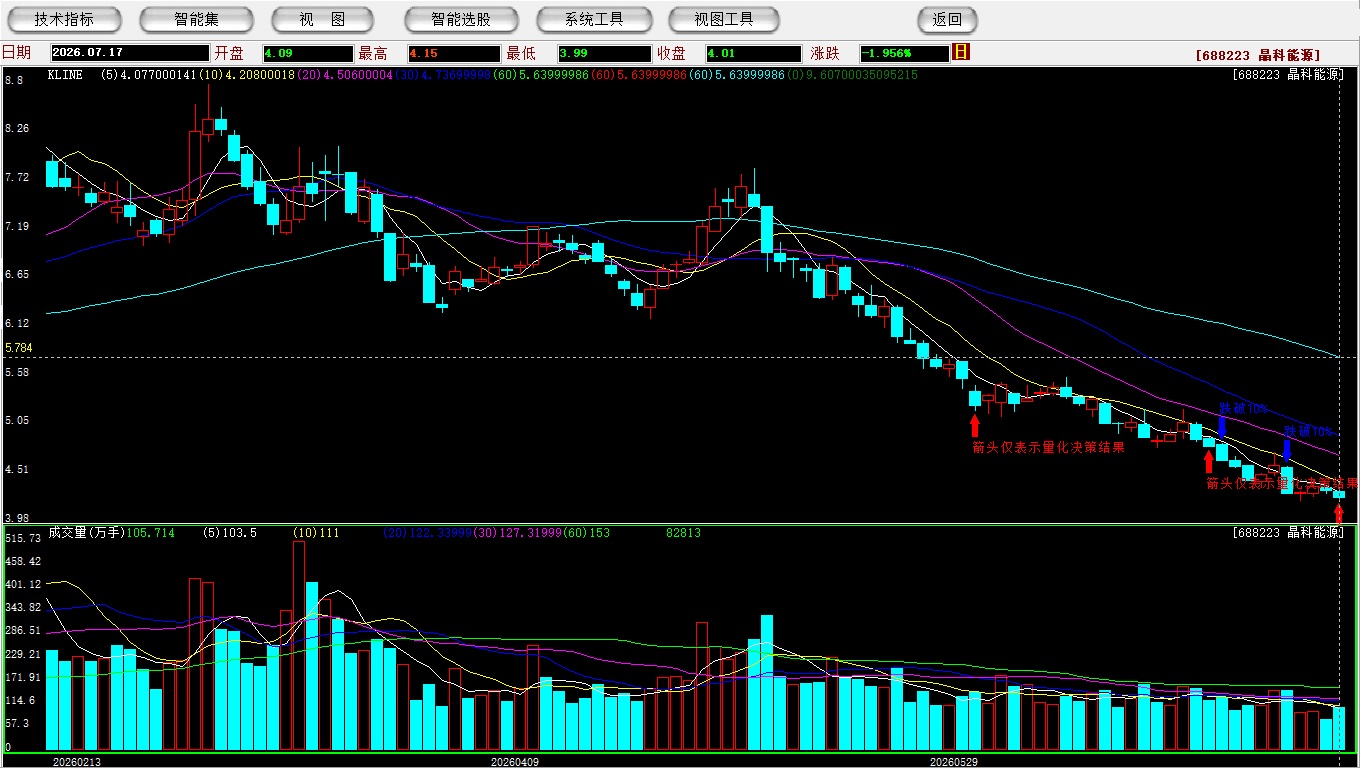Image resolution: width=1360 pixels, height=768 pixels.
Task: Open 系统工具 from the top bar
Action: 594,19
